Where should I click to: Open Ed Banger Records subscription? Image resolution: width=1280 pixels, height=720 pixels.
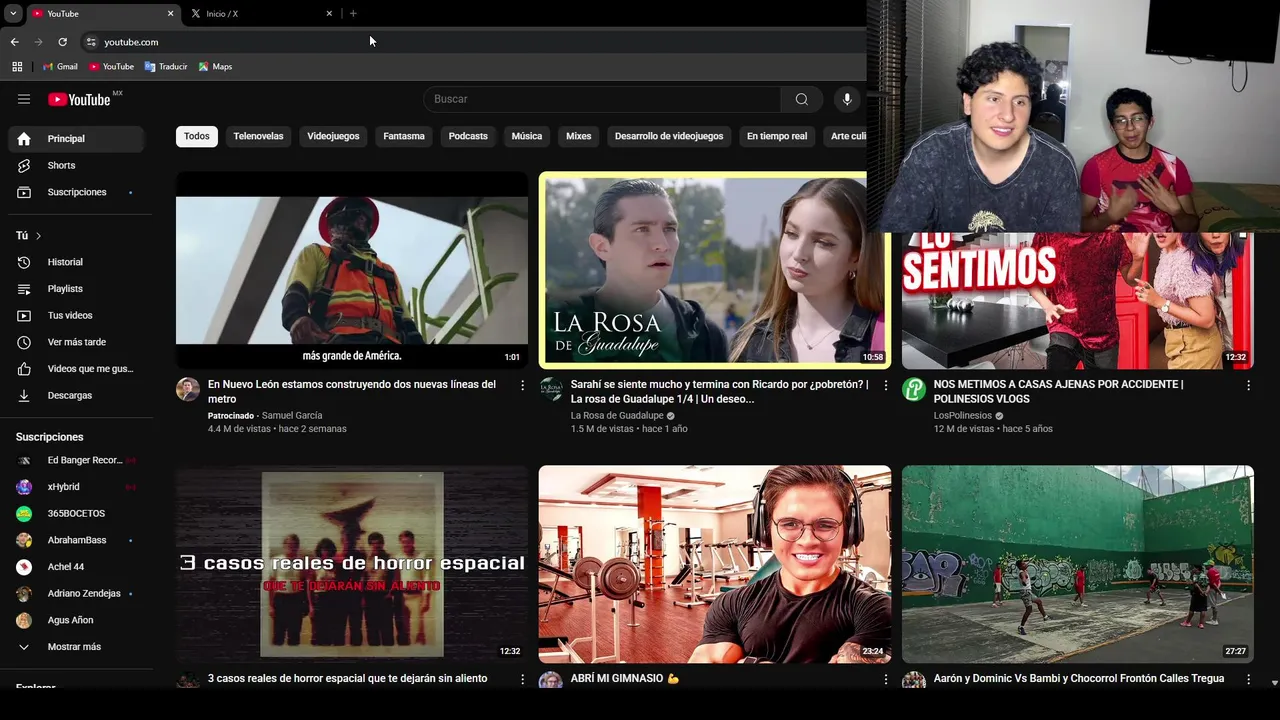click(x=76, y=460)
